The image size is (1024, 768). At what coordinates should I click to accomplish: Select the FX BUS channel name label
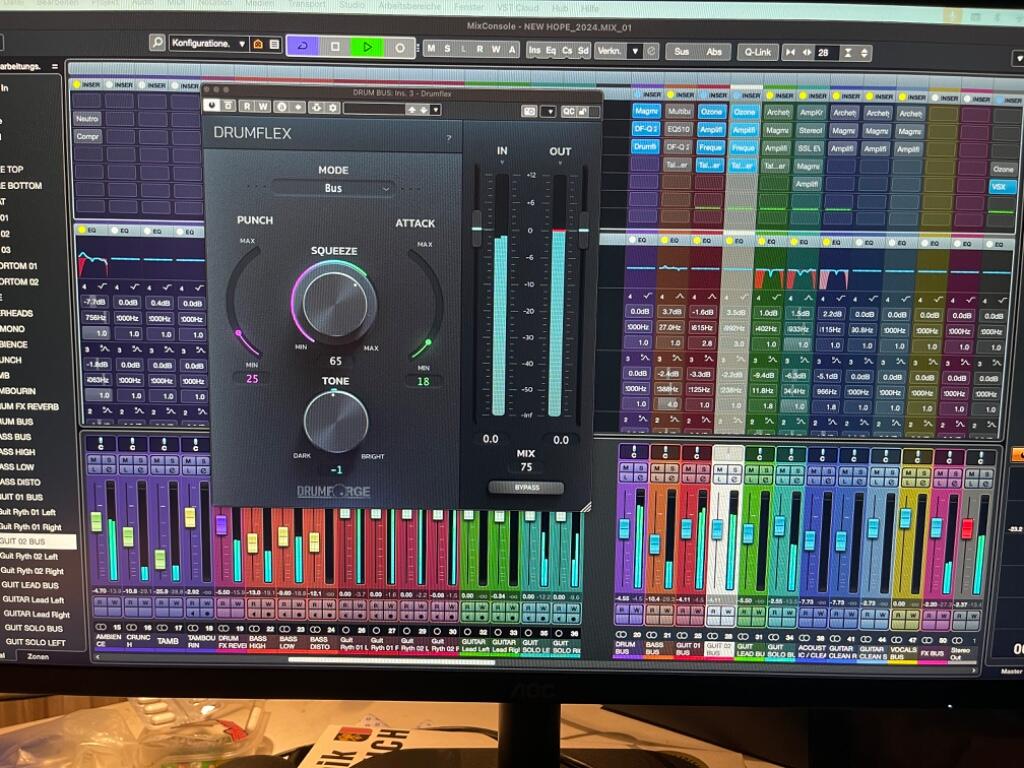point(933,653)
